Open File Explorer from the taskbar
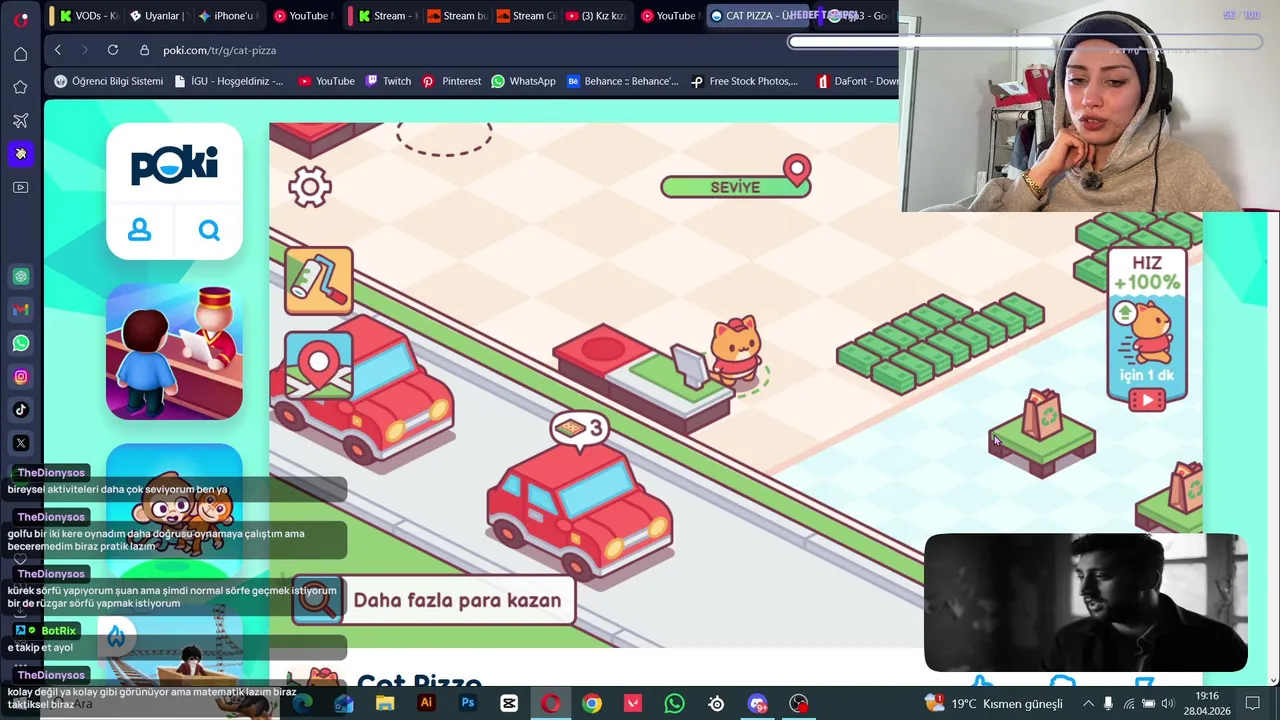This screenshot has width=1280, height=720. 385,703
